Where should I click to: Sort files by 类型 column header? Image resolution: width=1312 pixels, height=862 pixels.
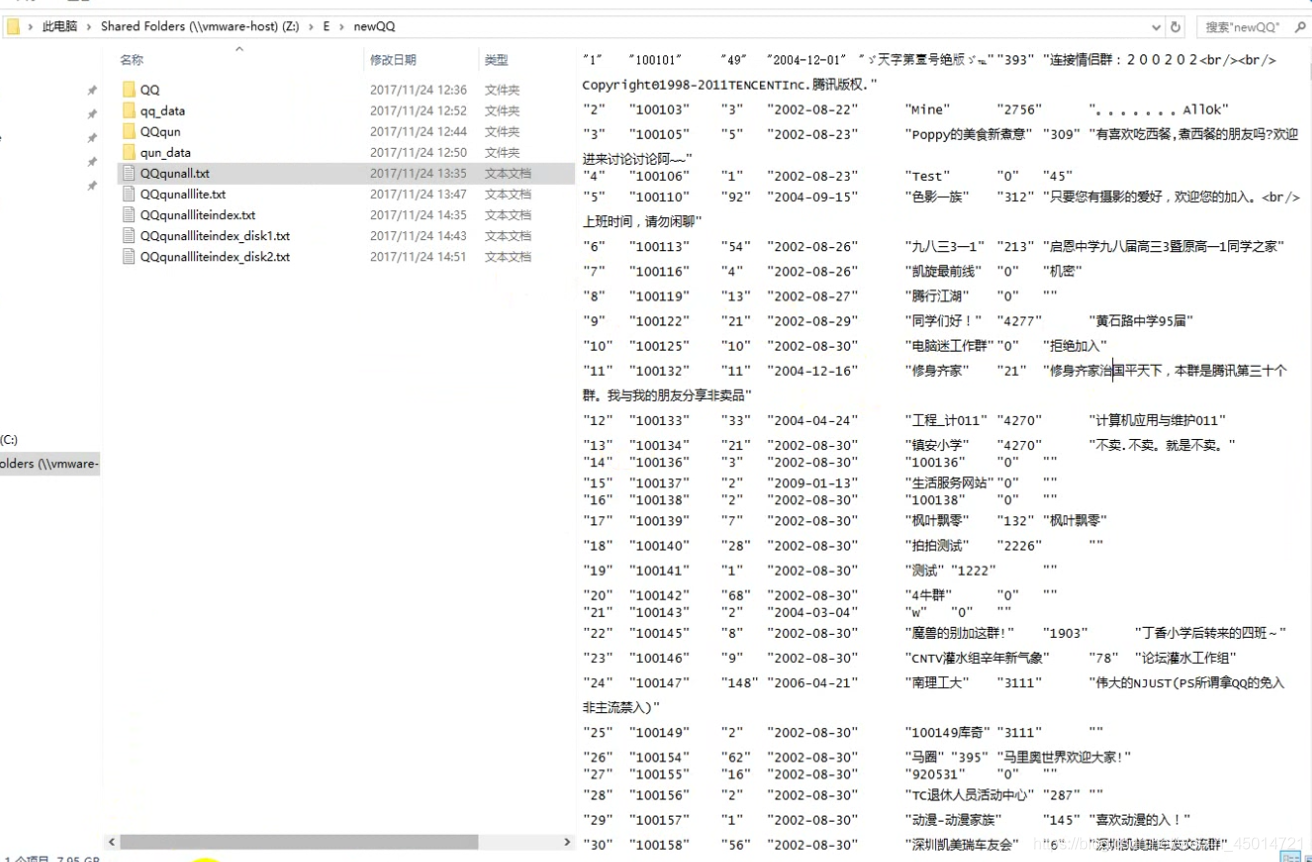click(496, 60)
